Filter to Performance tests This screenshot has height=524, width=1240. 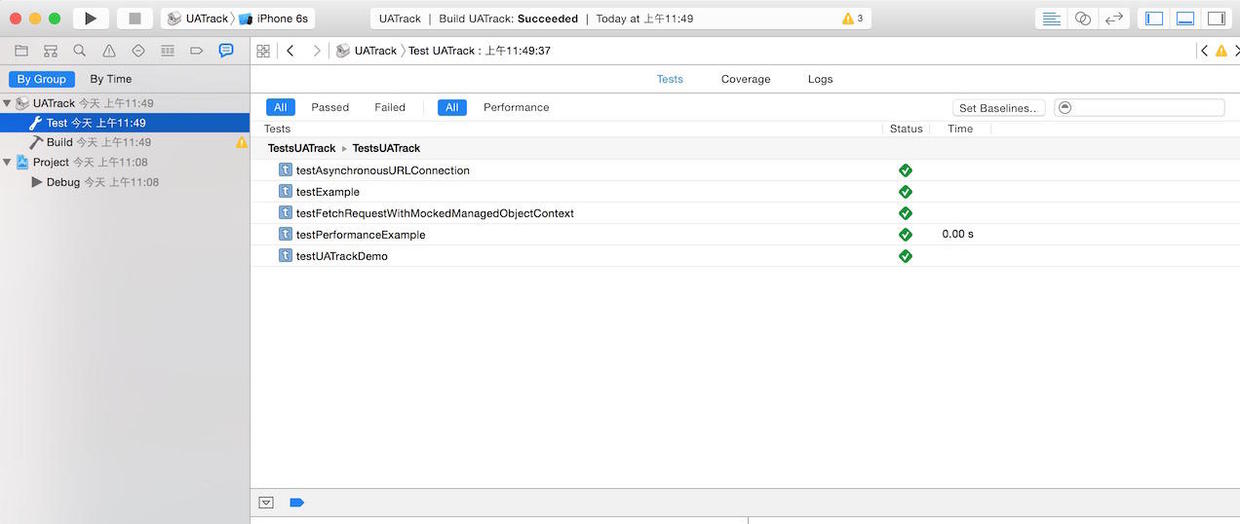pyautogui.click(x=516, y=107)
